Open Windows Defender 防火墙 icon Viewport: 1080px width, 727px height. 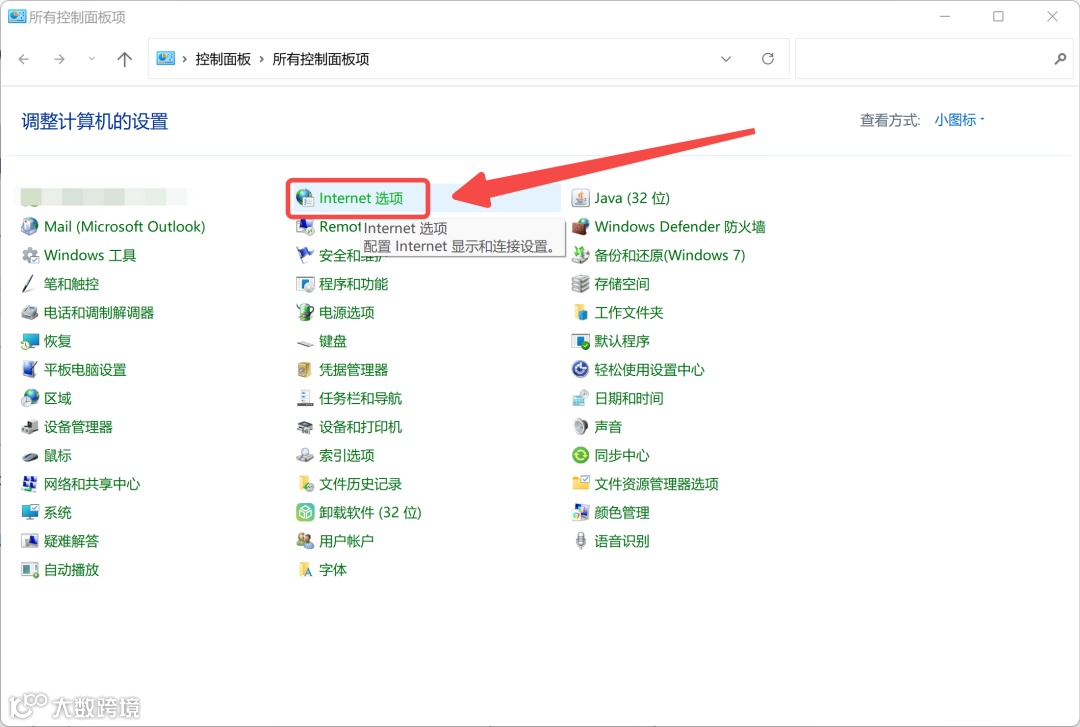(580, 227)
